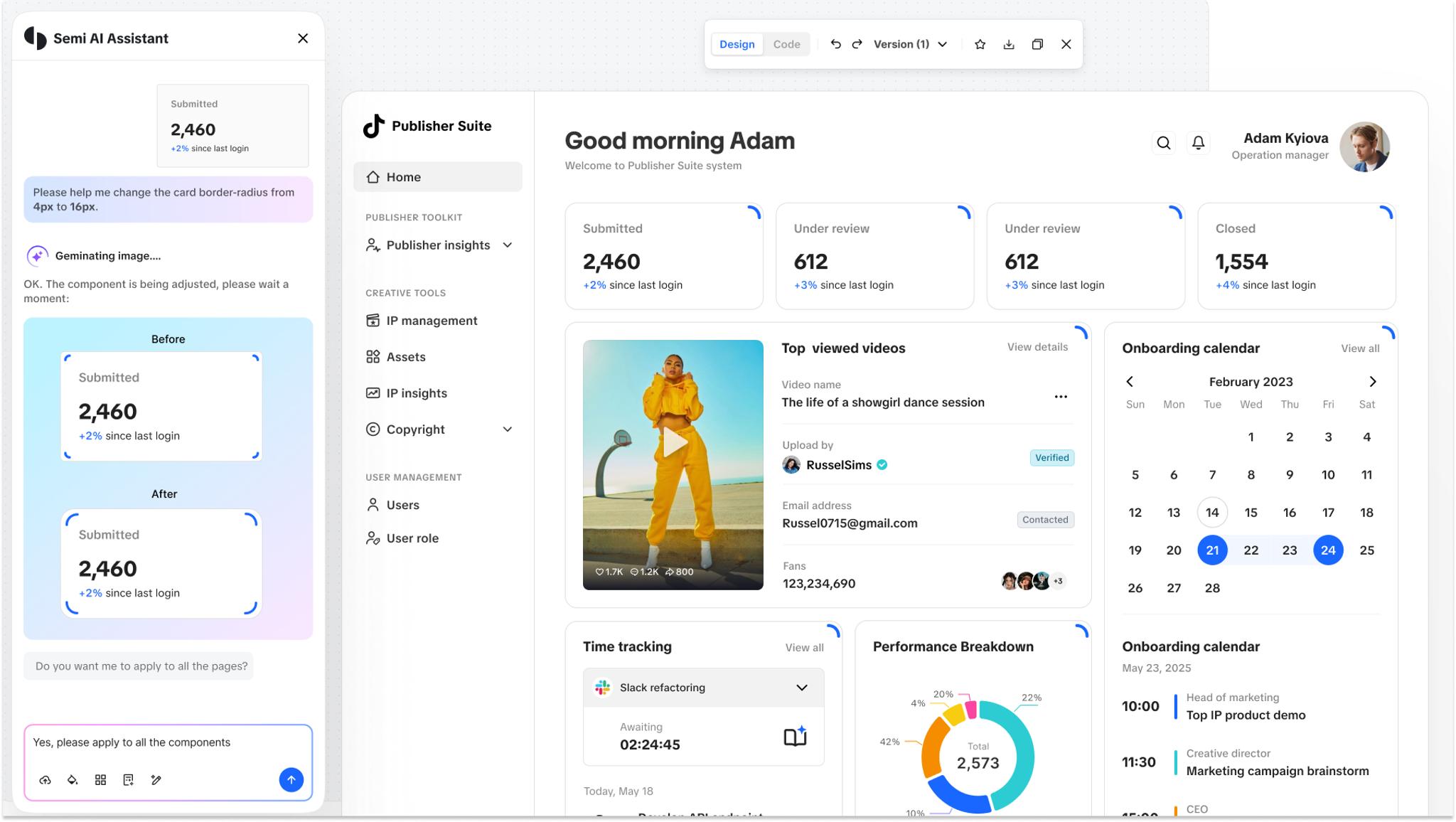Screen dimensions: 1456x822
Task: Select the edit pencil in the chat toolbar
Action: (x=156, y=779)
